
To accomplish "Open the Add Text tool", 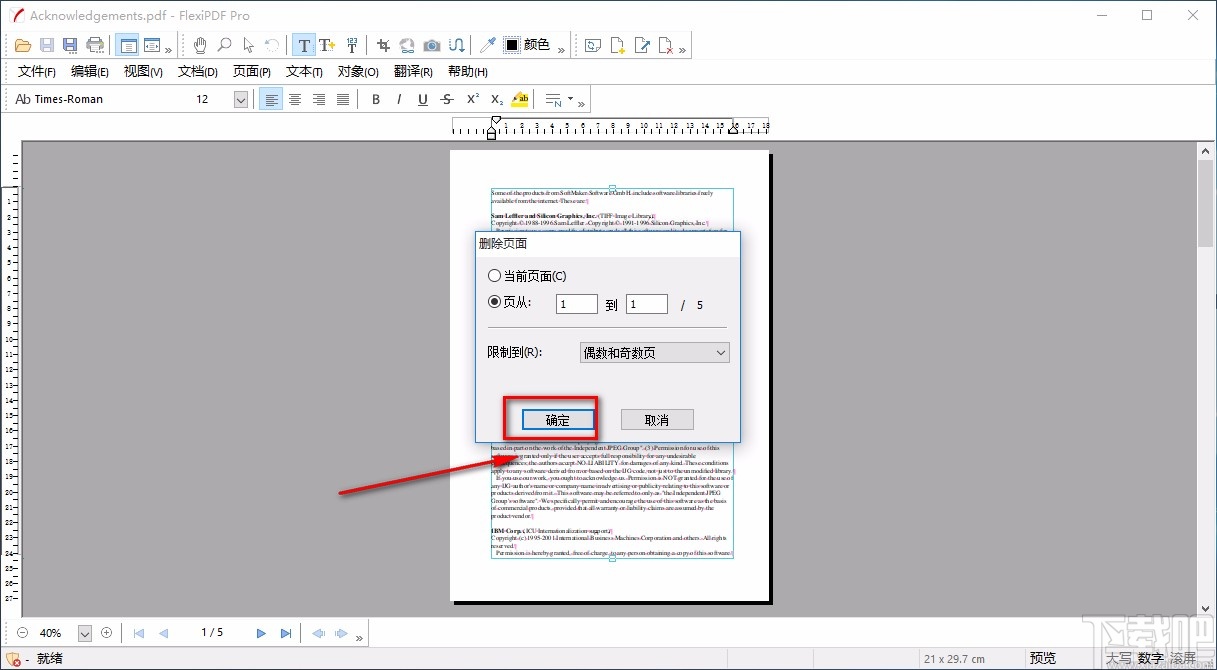I will [x=327, y=44].
